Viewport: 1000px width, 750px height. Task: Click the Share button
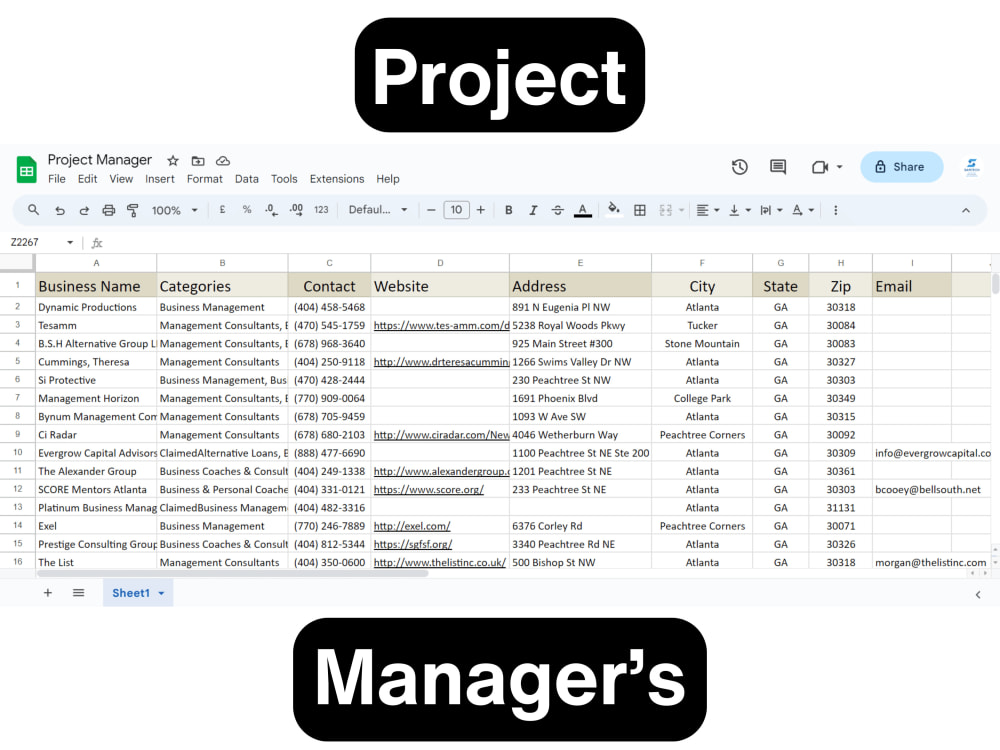901,167
